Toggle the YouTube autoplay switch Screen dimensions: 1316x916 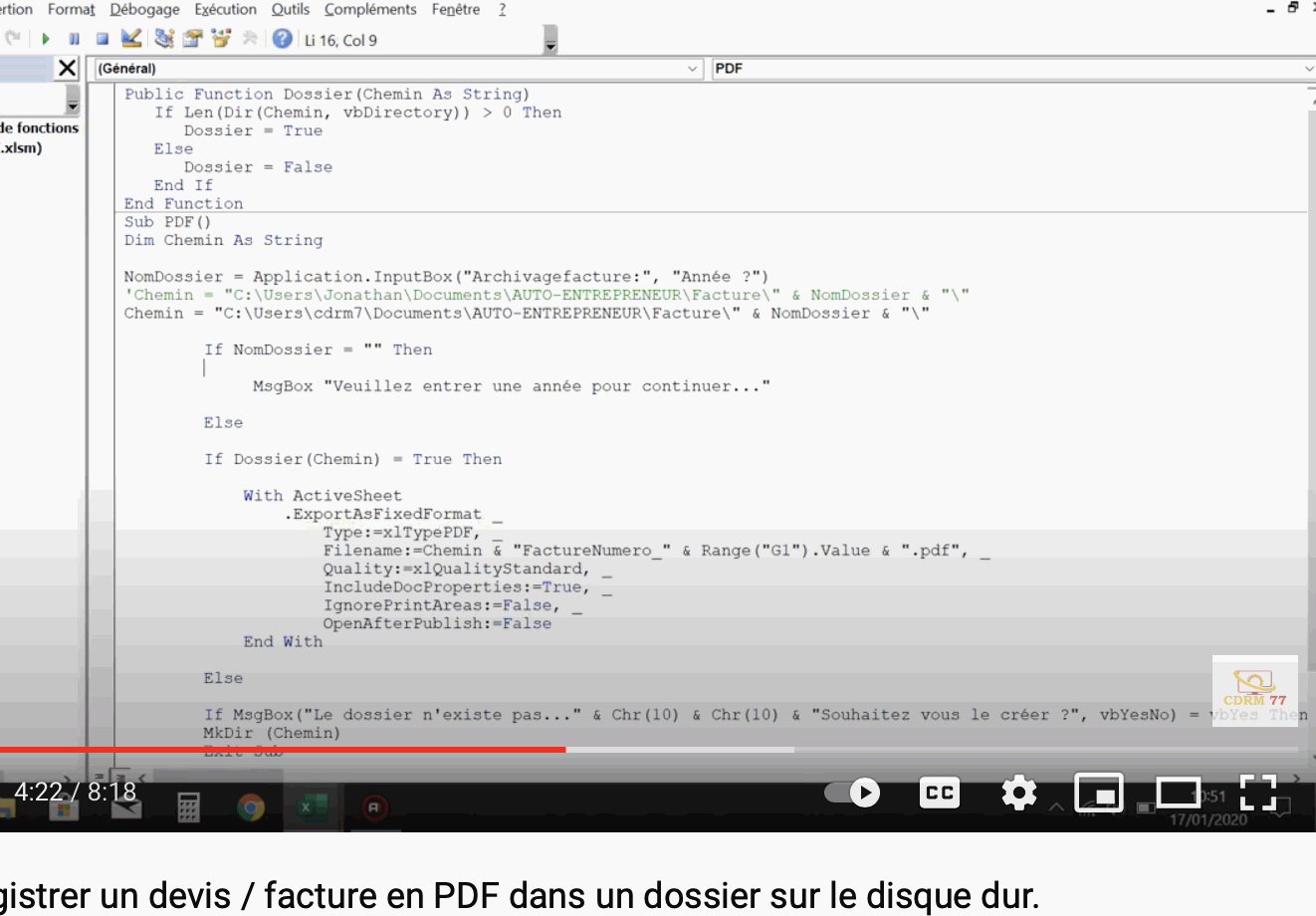[853, 793]
